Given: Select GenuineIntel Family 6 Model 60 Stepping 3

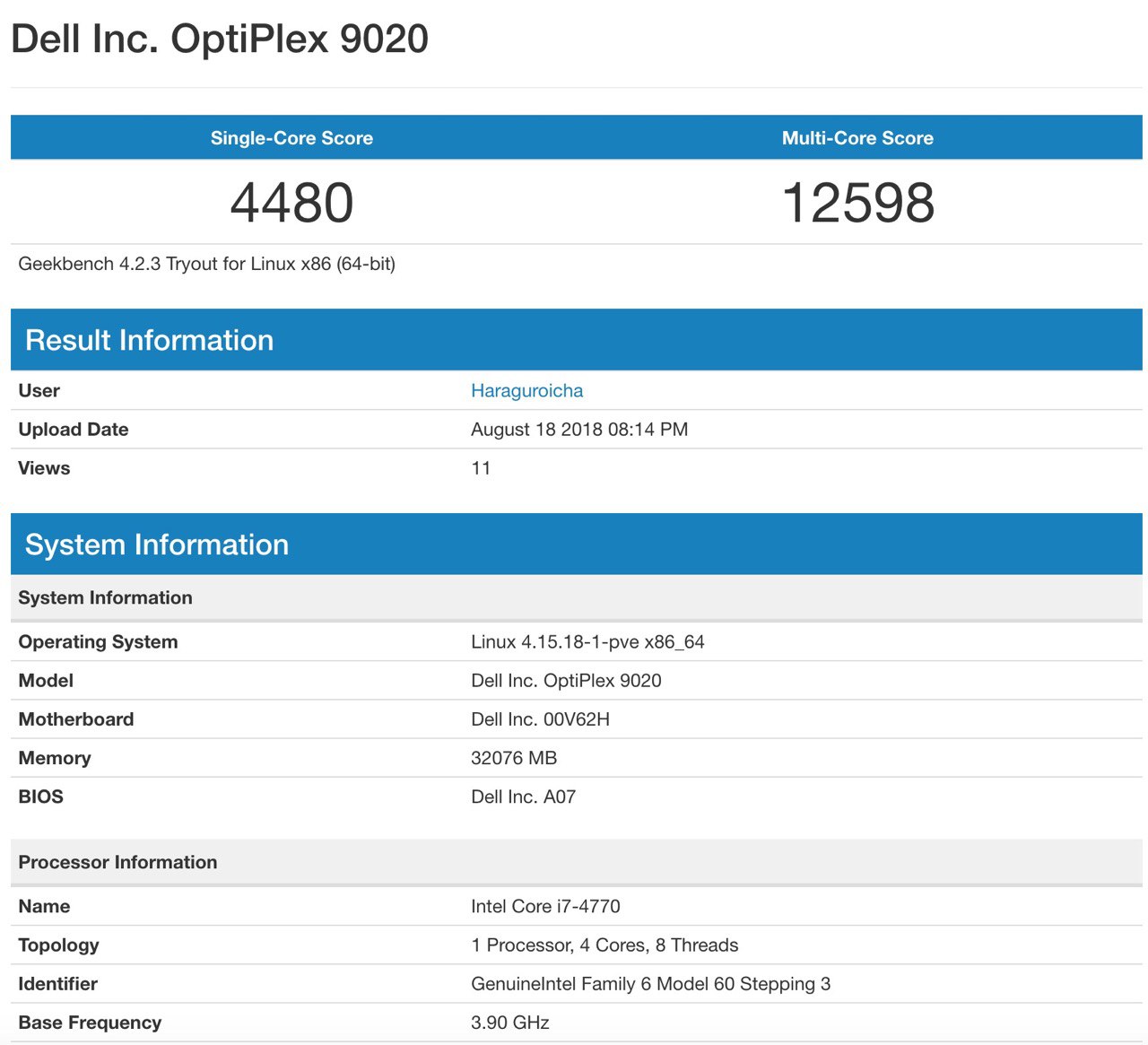Looking at the screenshot, I should click(x=650, y=984).
